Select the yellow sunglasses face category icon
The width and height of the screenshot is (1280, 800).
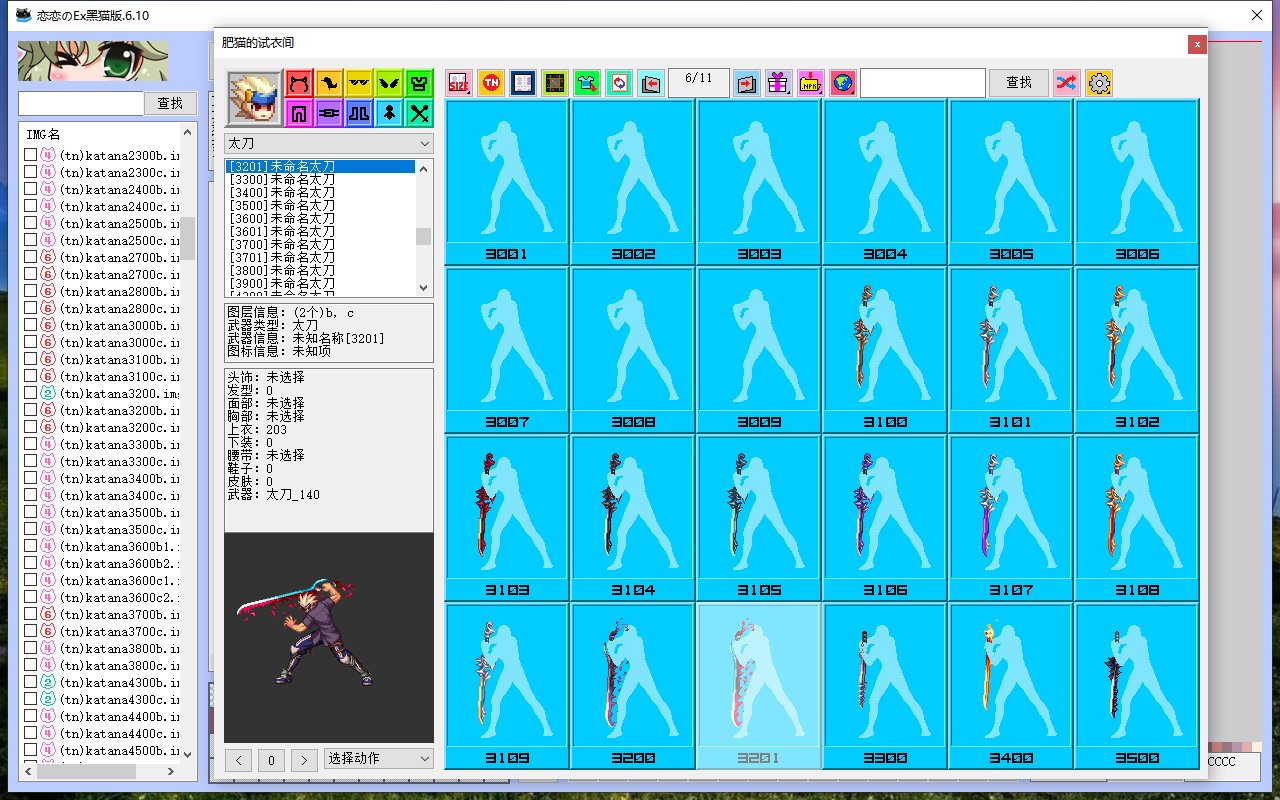[x=359, y=82]
